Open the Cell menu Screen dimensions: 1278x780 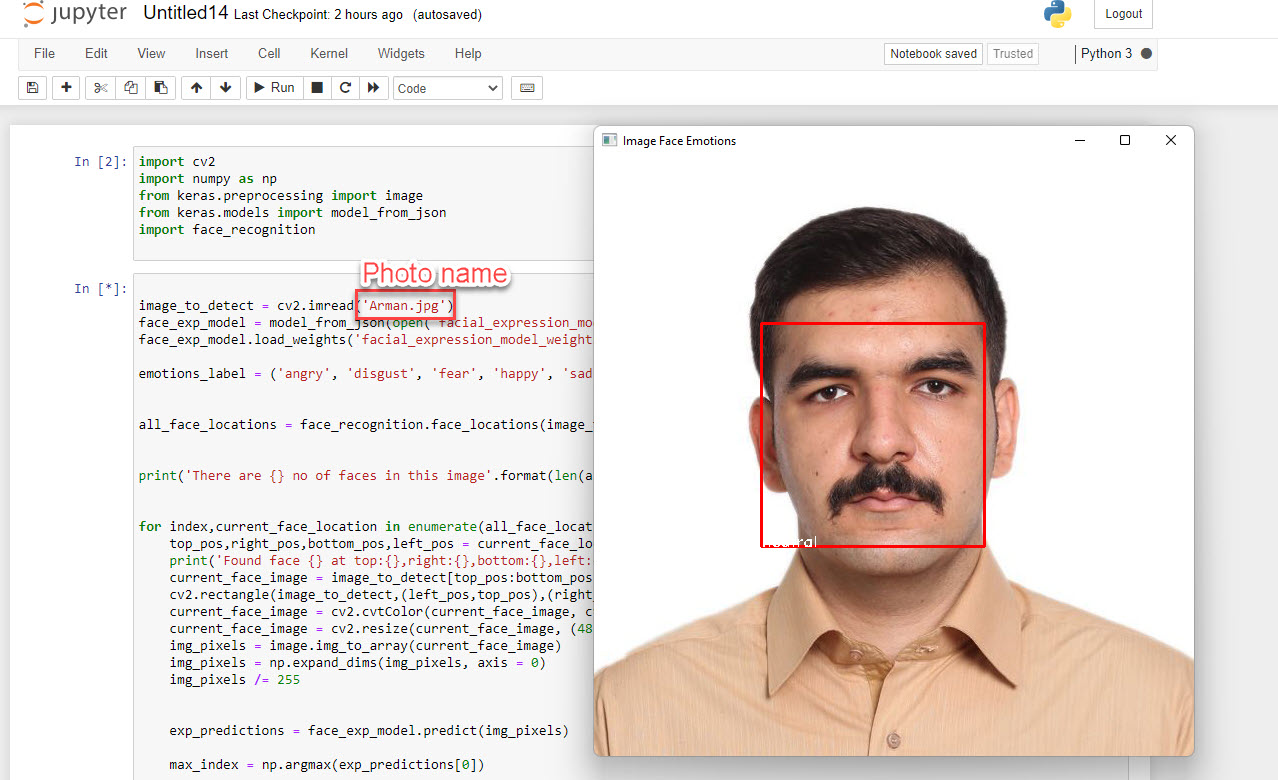pos(268,53)
